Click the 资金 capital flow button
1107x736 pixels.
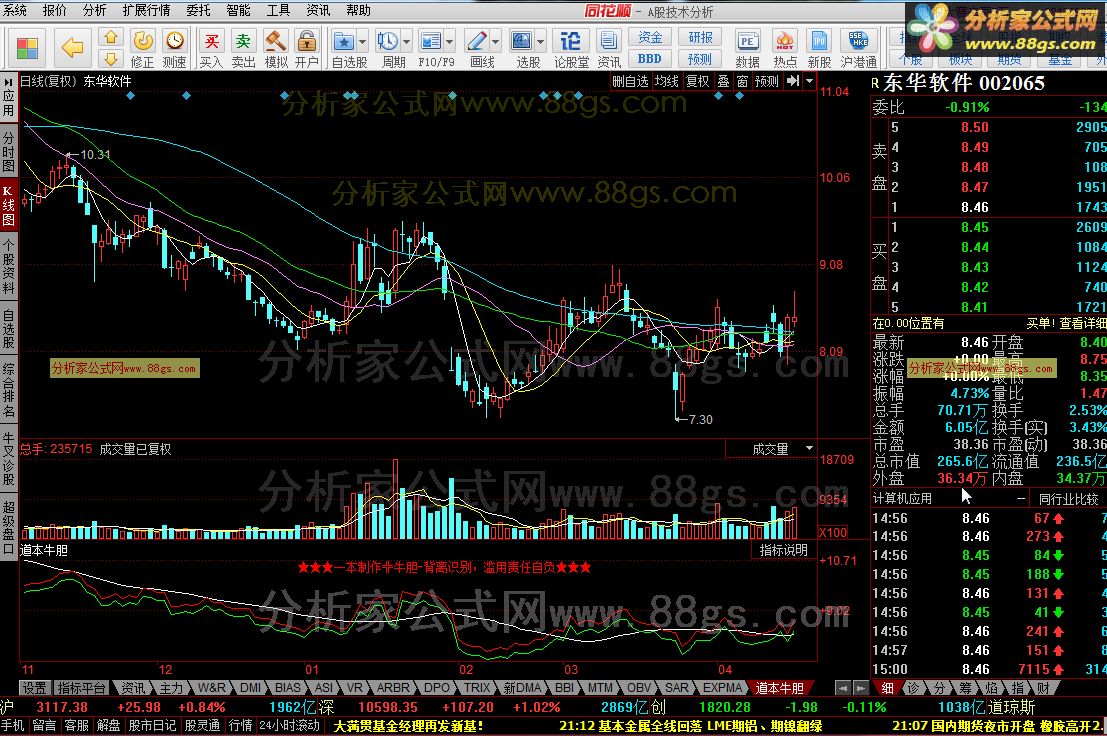650,37
